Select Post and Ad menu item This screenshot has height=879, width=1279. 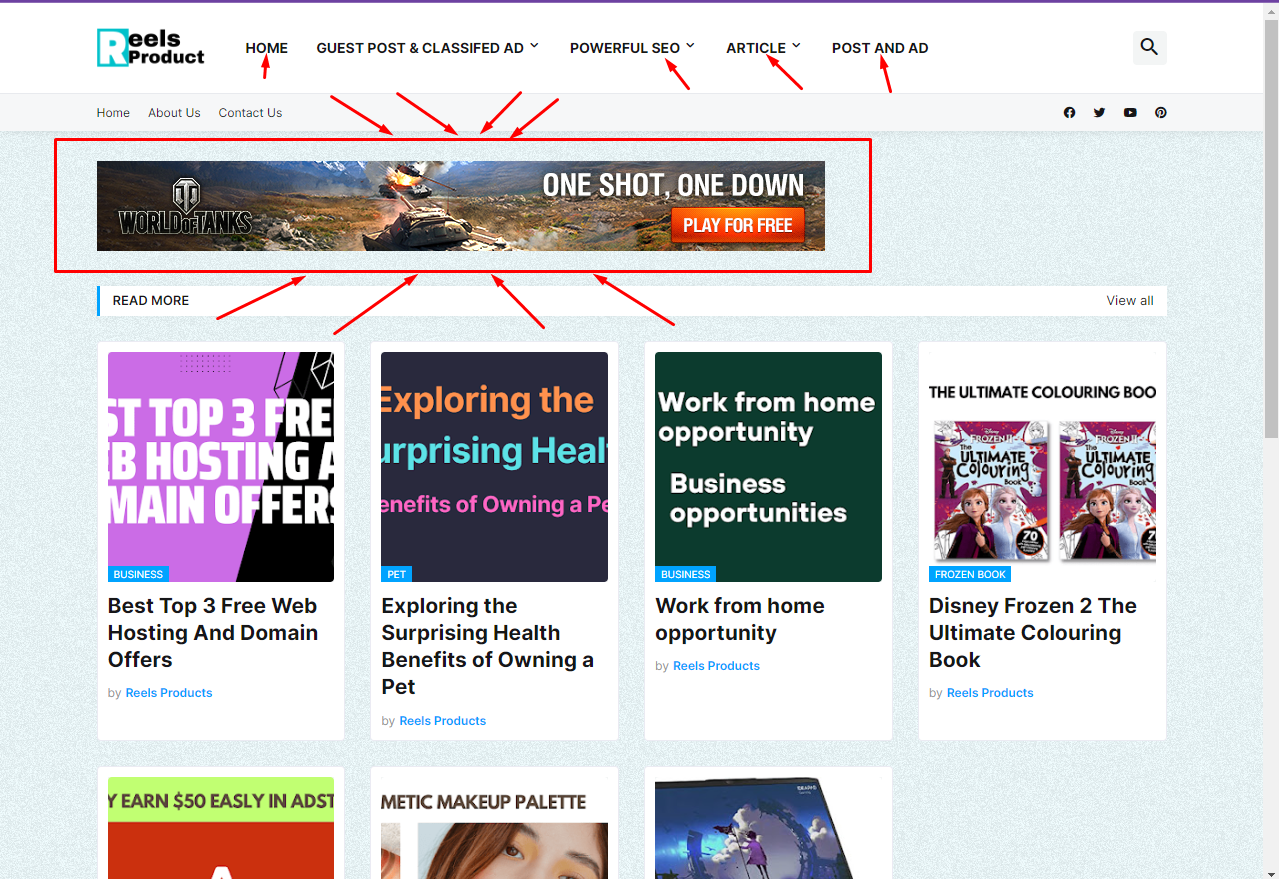879,48
